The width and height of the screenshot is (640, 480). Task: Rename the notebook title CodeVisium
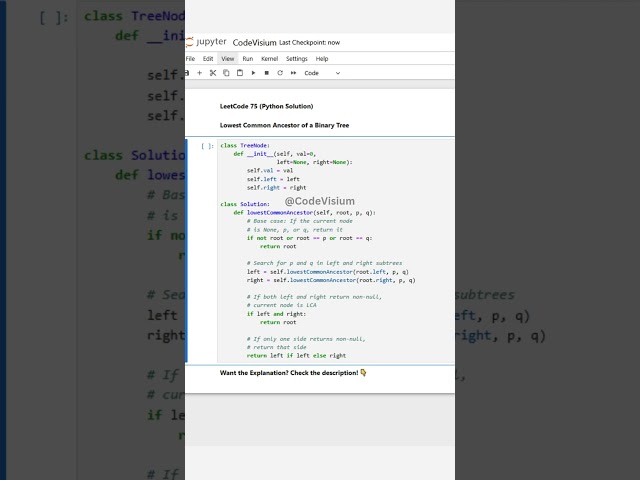click(254, 42)
